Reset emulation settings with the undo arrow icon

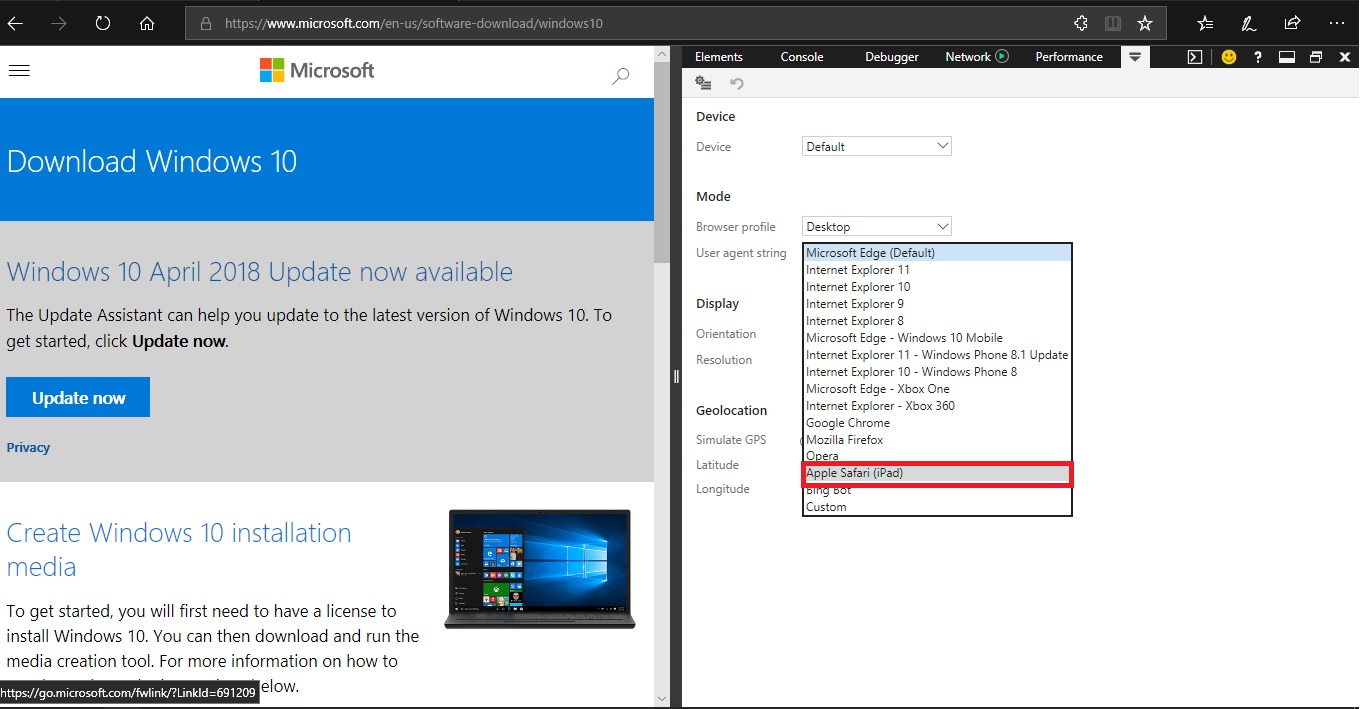coord(736,84)
